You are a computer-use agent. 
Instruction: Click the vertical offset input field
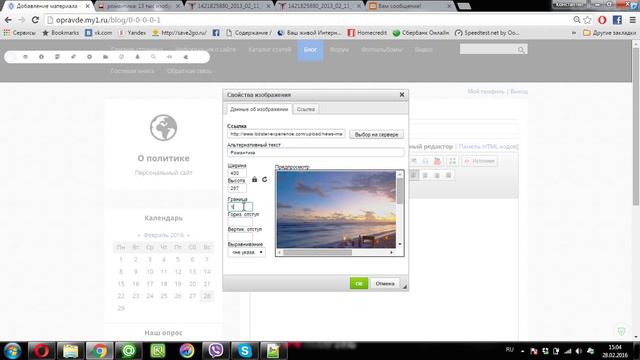[x=240, y=236]
